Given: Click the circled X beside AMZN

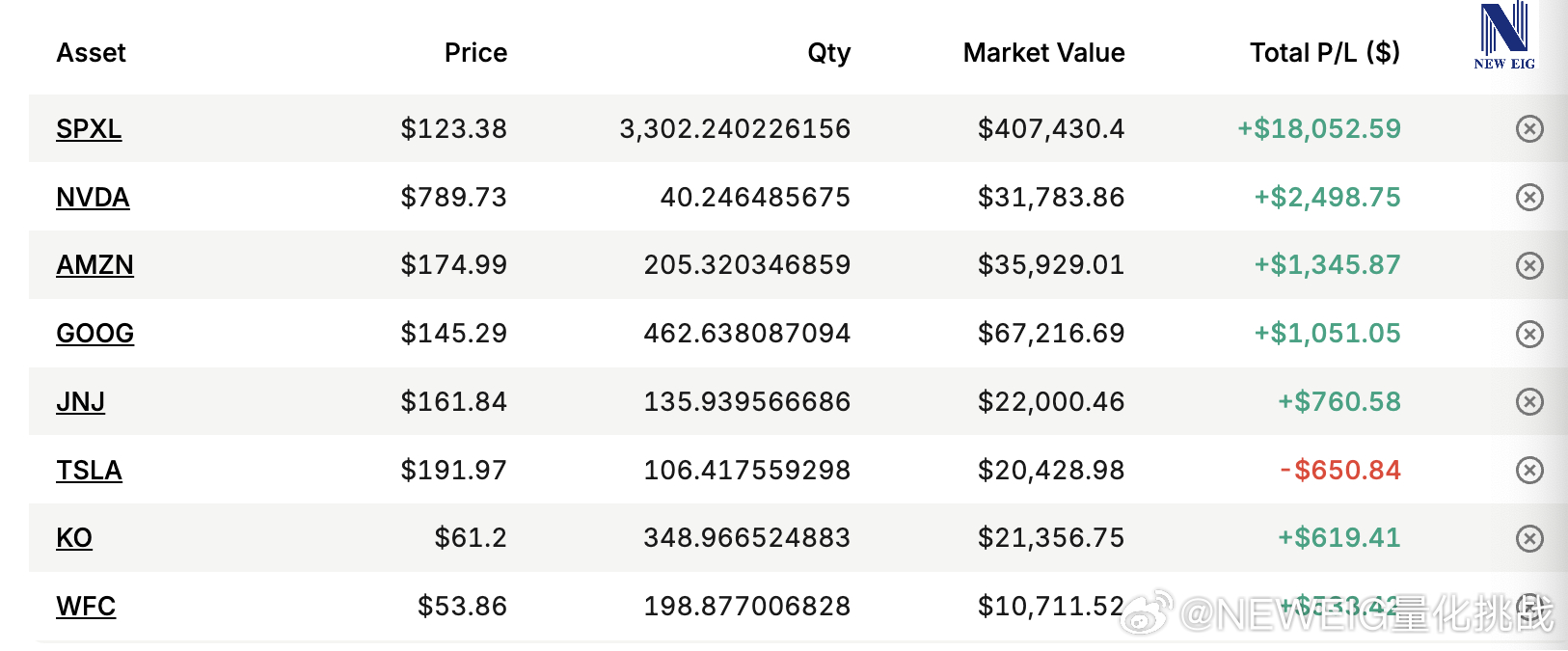Looking at the screenshot, I should (1529, 265).
